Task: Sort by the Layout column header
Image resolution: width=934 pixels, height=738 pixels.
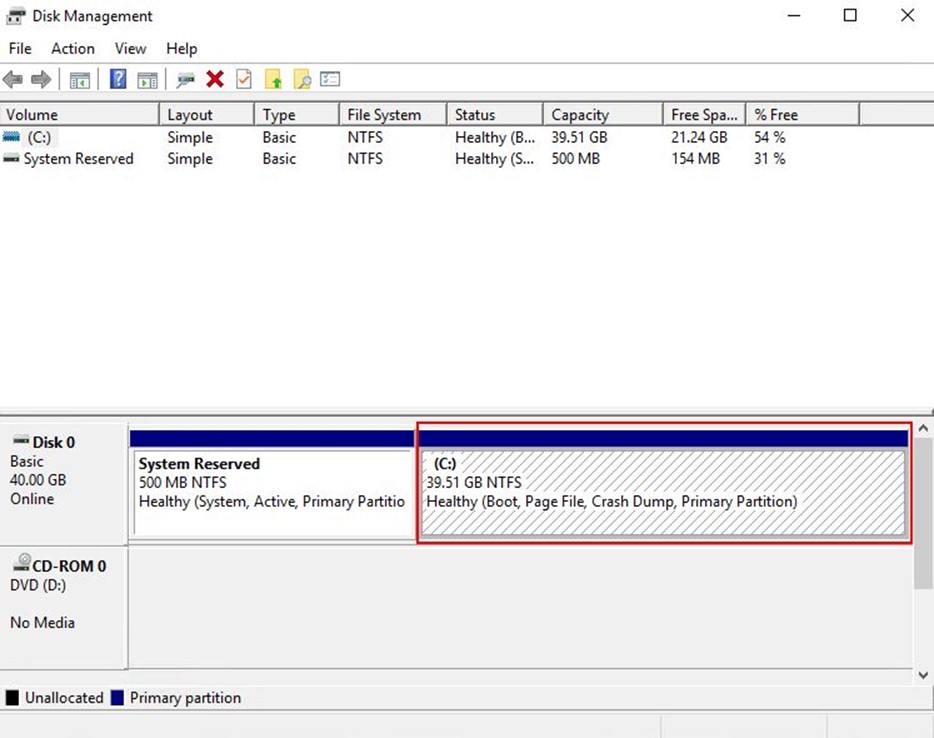Action: tap(207, 114)
